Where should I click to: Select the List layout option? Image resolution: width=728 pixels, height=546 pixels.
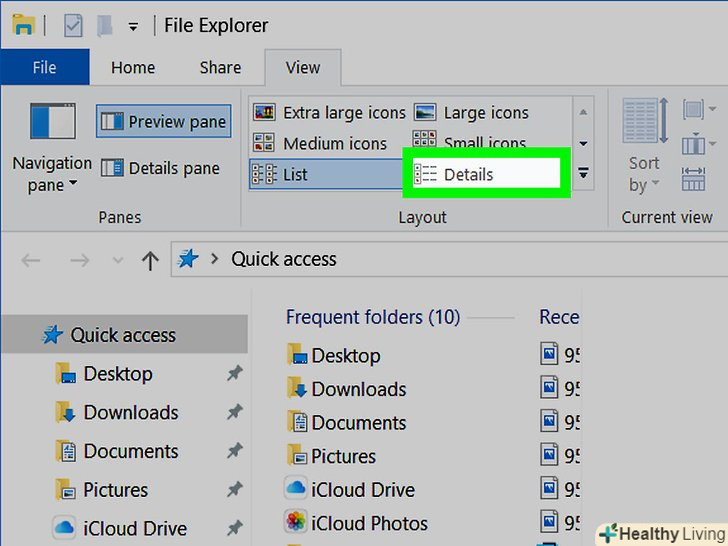click(x=326, y=174)
